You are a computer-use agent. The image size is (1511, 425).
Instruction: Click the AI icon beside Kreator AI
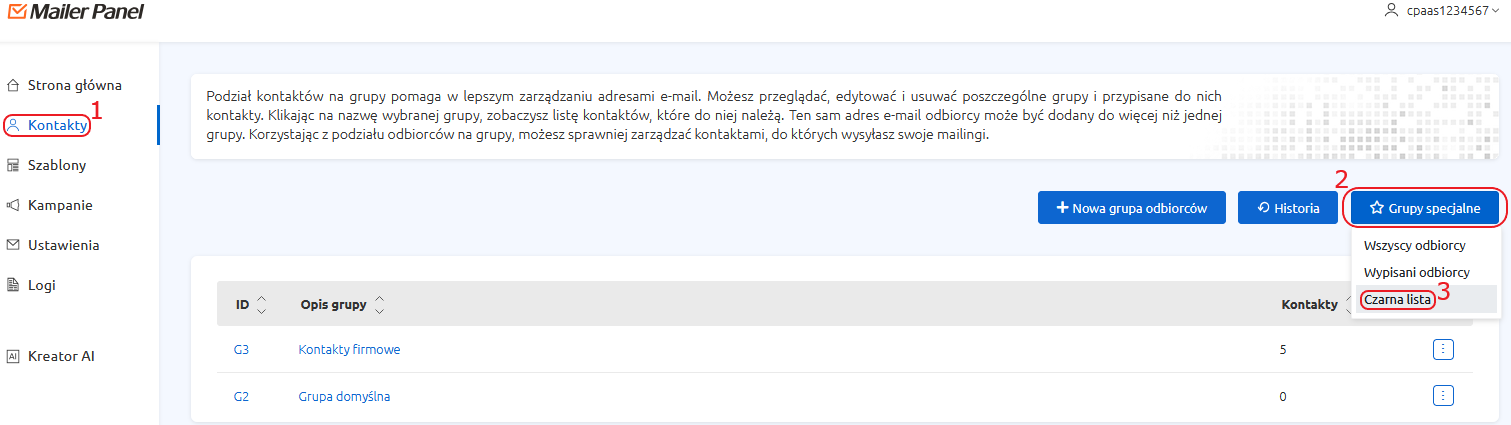point(13,356)
